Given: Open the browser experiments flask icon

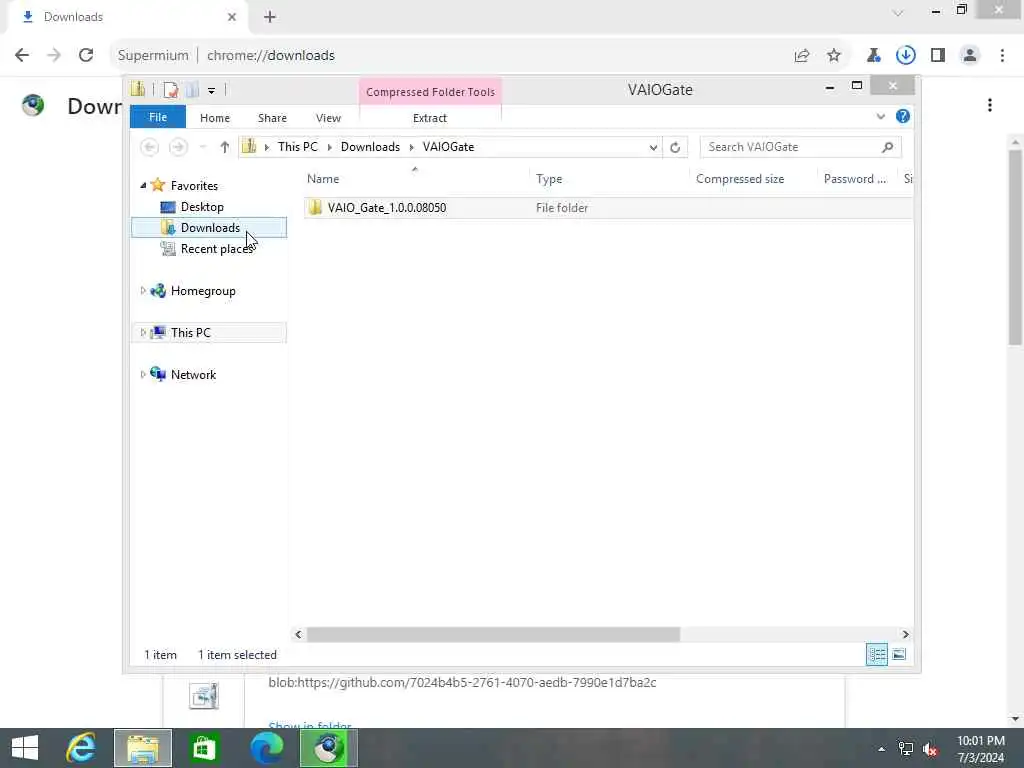Looking at the screenshot, I should tap(873, 56).
